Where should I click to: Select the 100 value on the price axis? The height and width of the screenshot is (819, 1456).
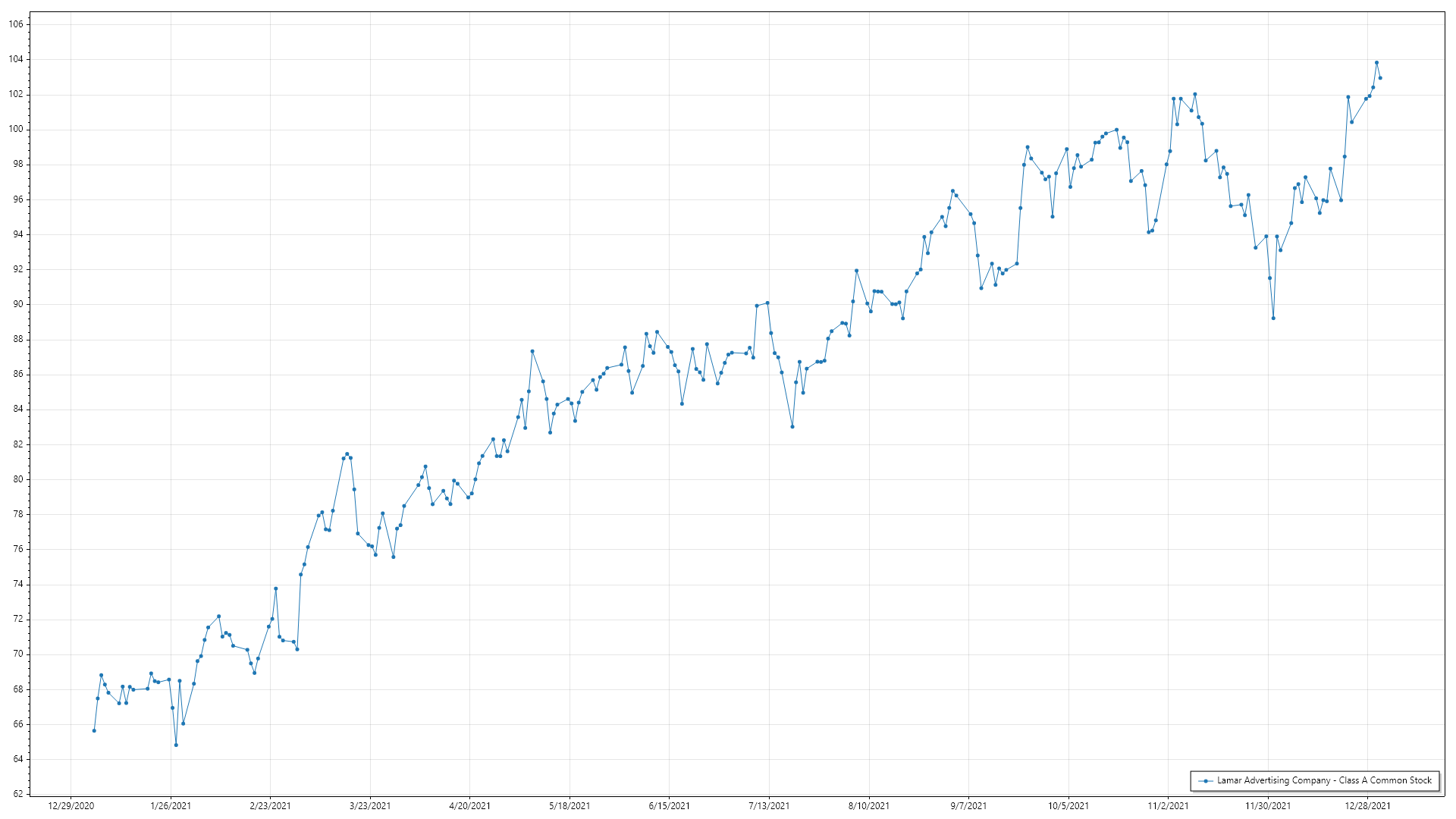16,129
